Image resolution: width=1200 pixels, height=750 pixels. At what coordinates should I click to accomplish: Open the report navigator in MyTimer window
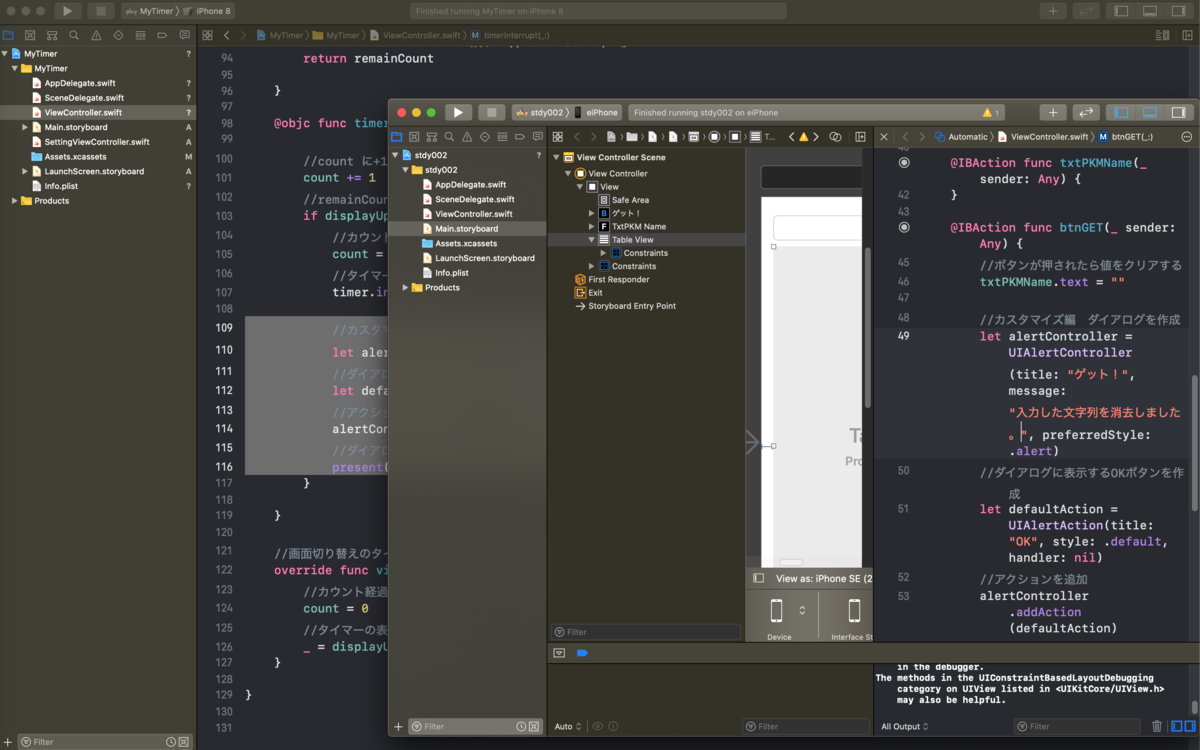coord(185,34)
